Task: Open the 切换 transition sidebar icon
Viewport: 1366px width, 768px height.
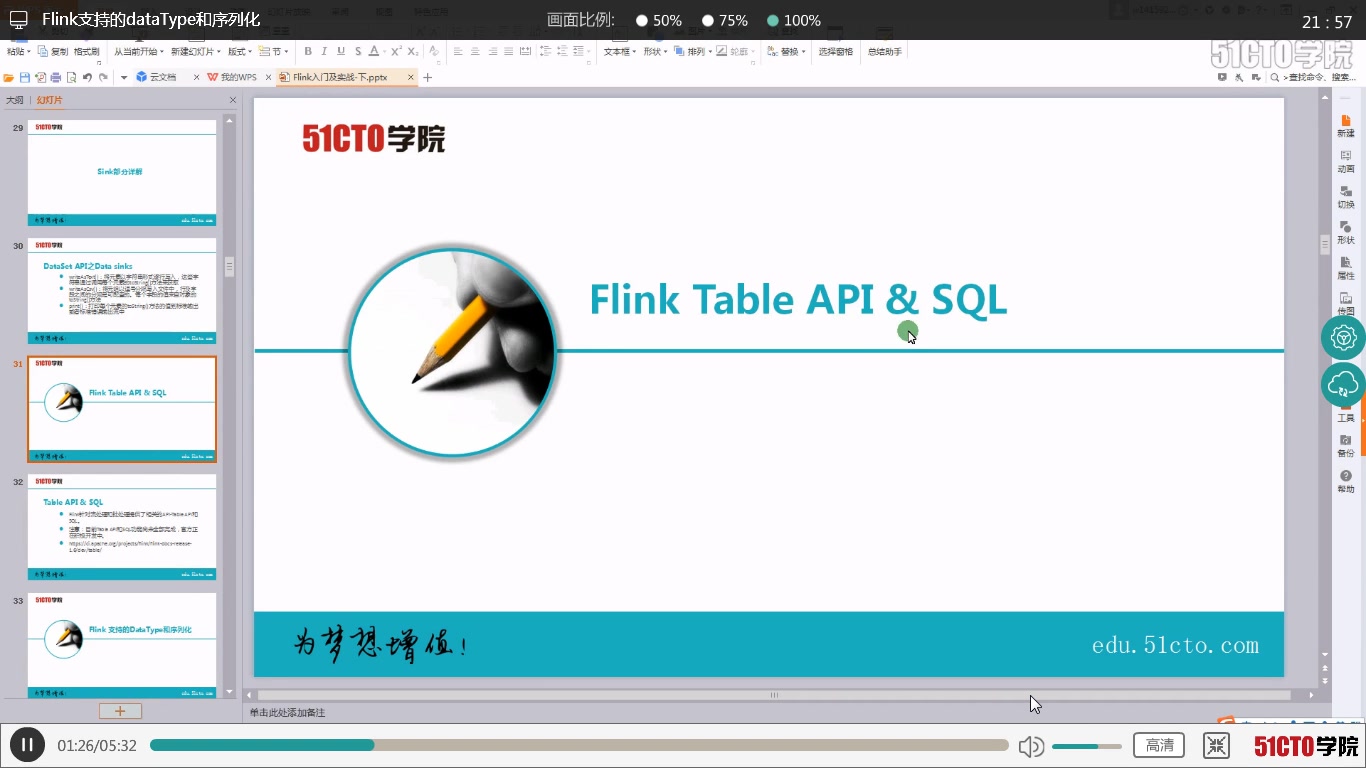Action: 1346,197
